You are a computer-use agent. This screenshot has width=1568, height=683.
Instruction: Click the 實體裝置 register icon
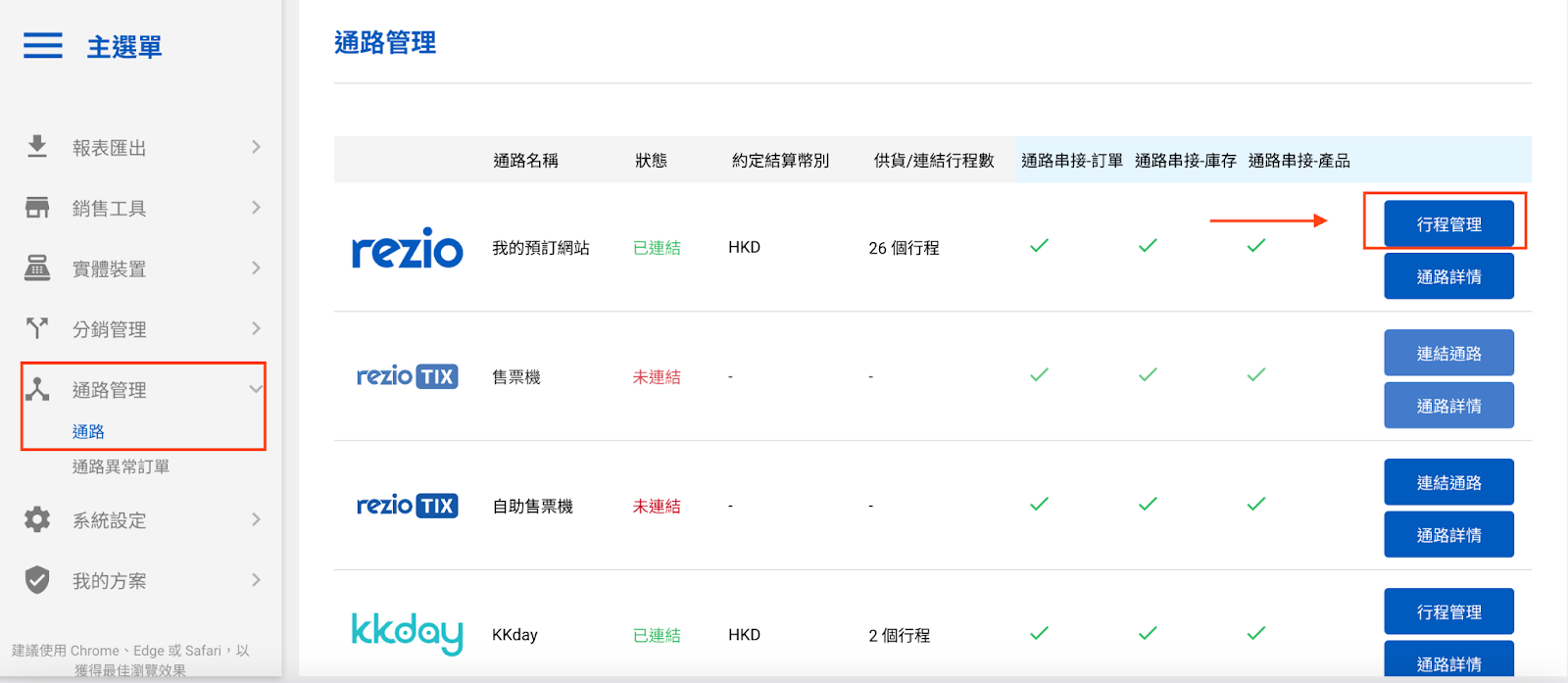click(37, 268)
